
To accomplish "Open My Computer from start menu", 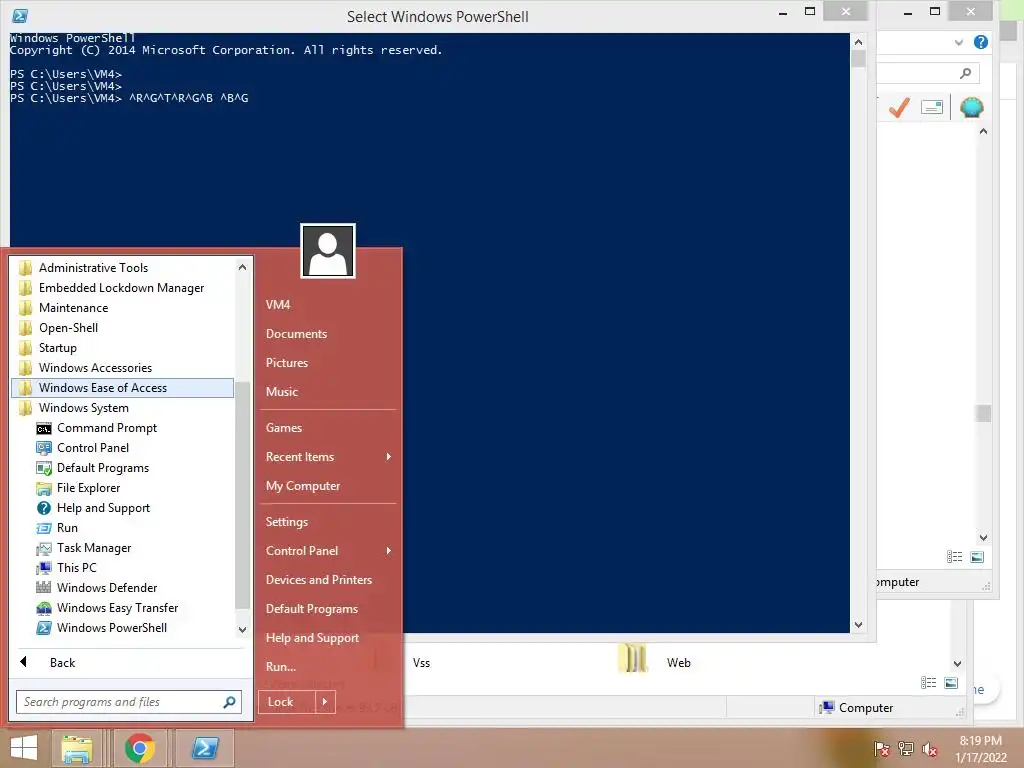I will pyautogui.click(x=302, y=486).
